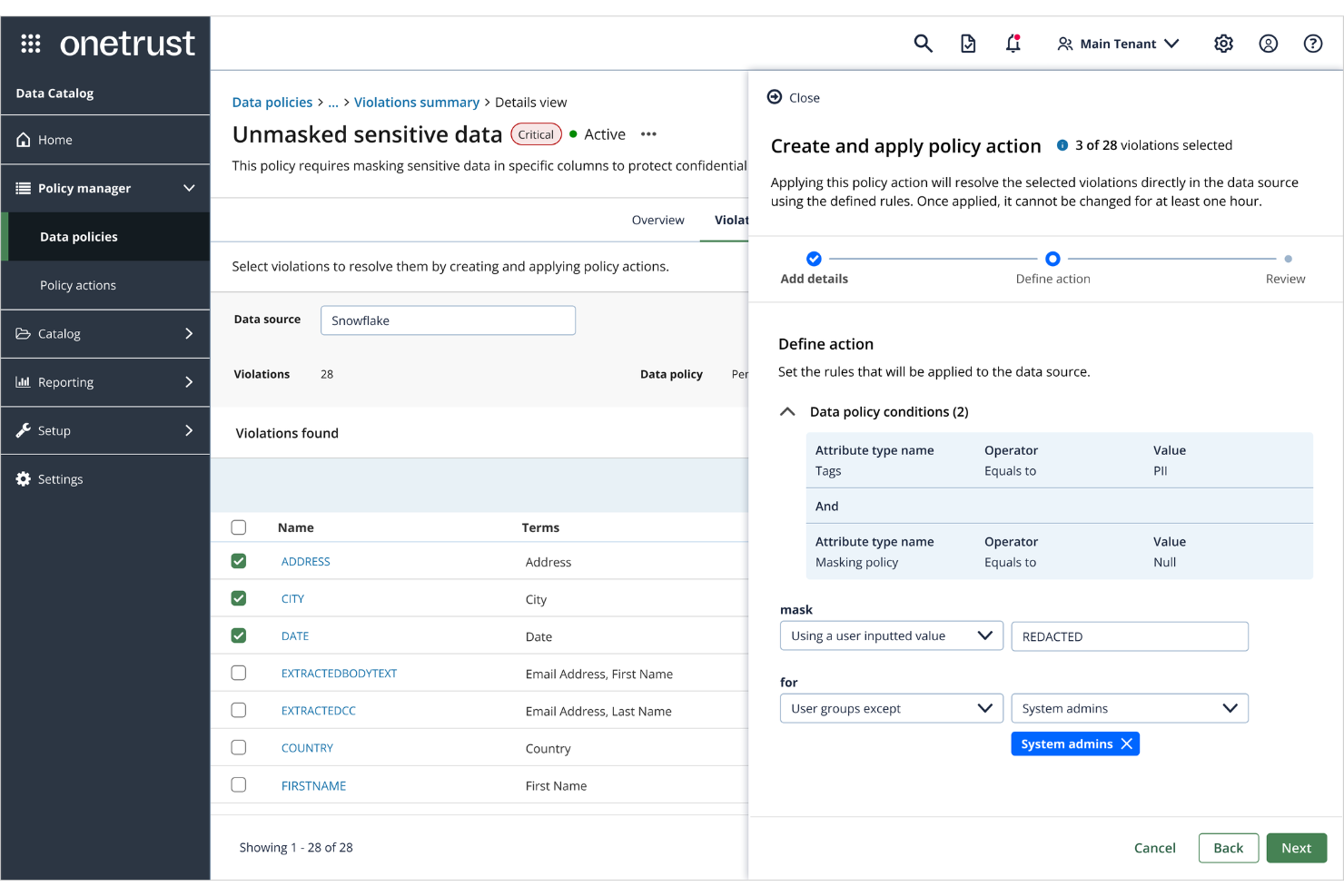
Task: Open the notification bell
Action: tap(1013, 43)
